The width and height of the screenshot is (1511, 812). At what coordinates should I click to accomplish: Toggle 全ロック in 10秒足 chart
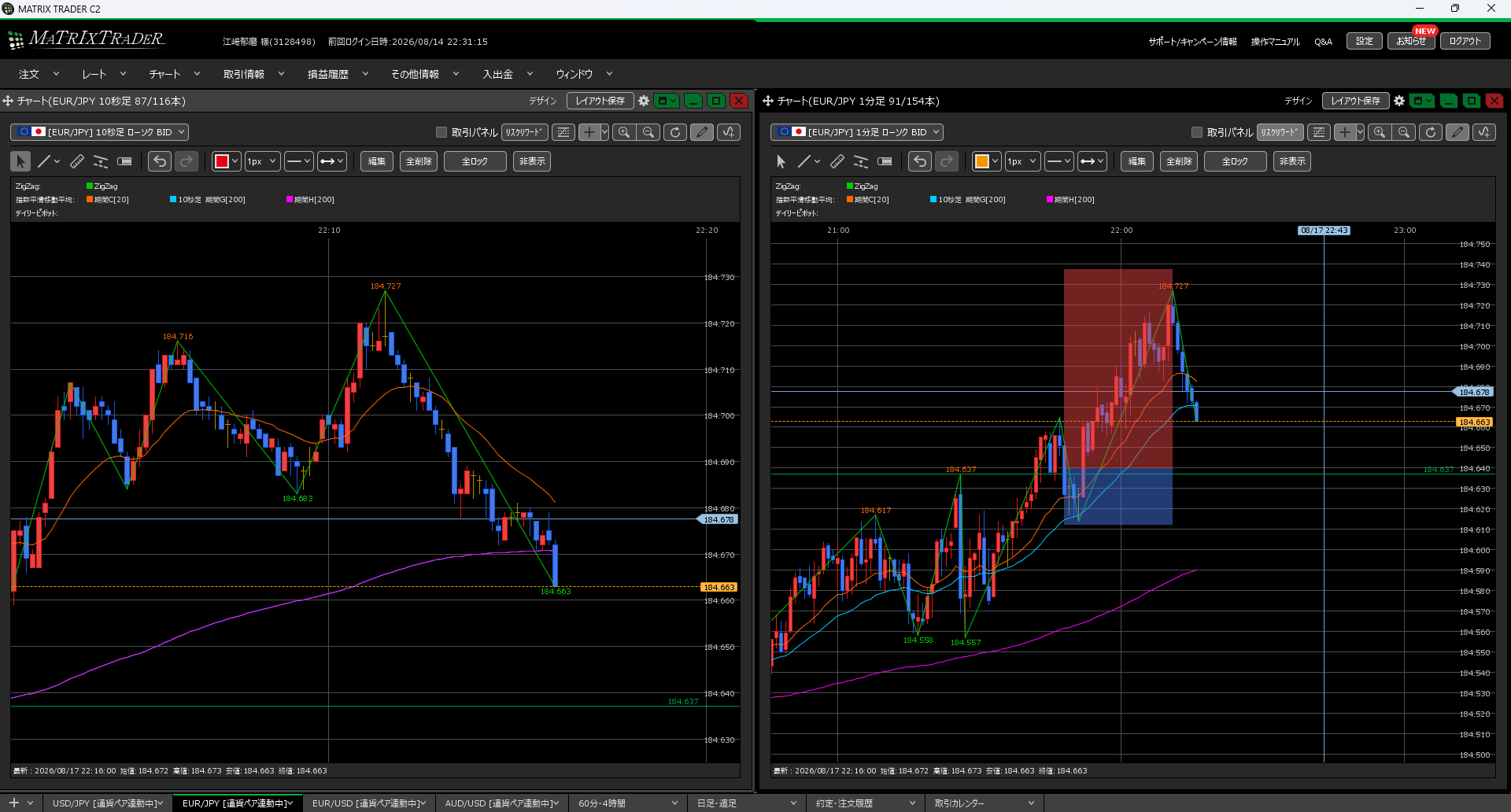[x=475, y=161]
